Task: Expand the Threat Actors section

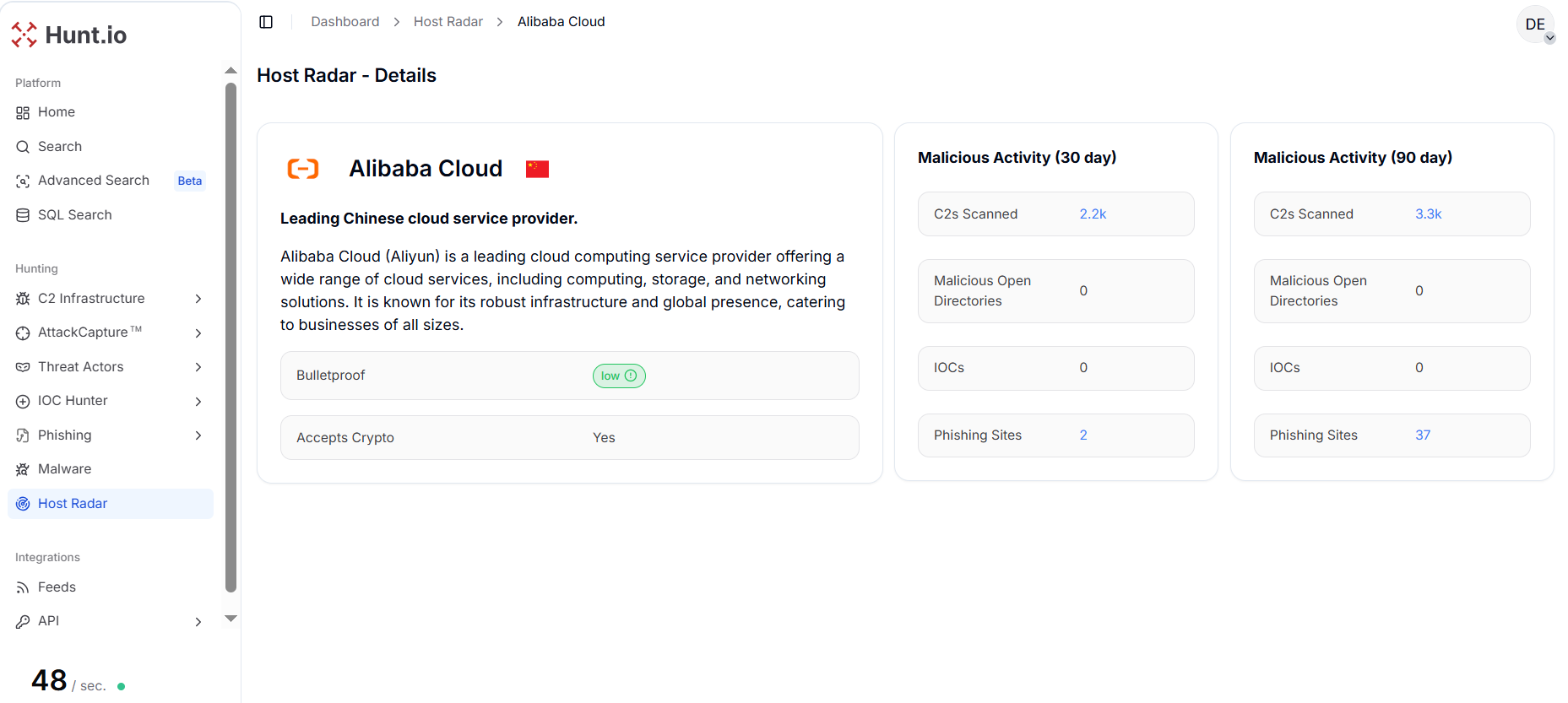Action: click(198, 367)
